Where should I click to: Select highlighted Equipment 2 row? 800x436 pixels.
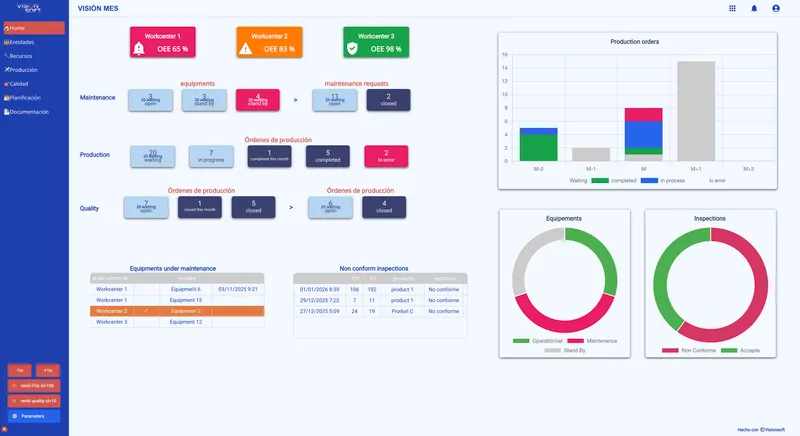[177, 311]
